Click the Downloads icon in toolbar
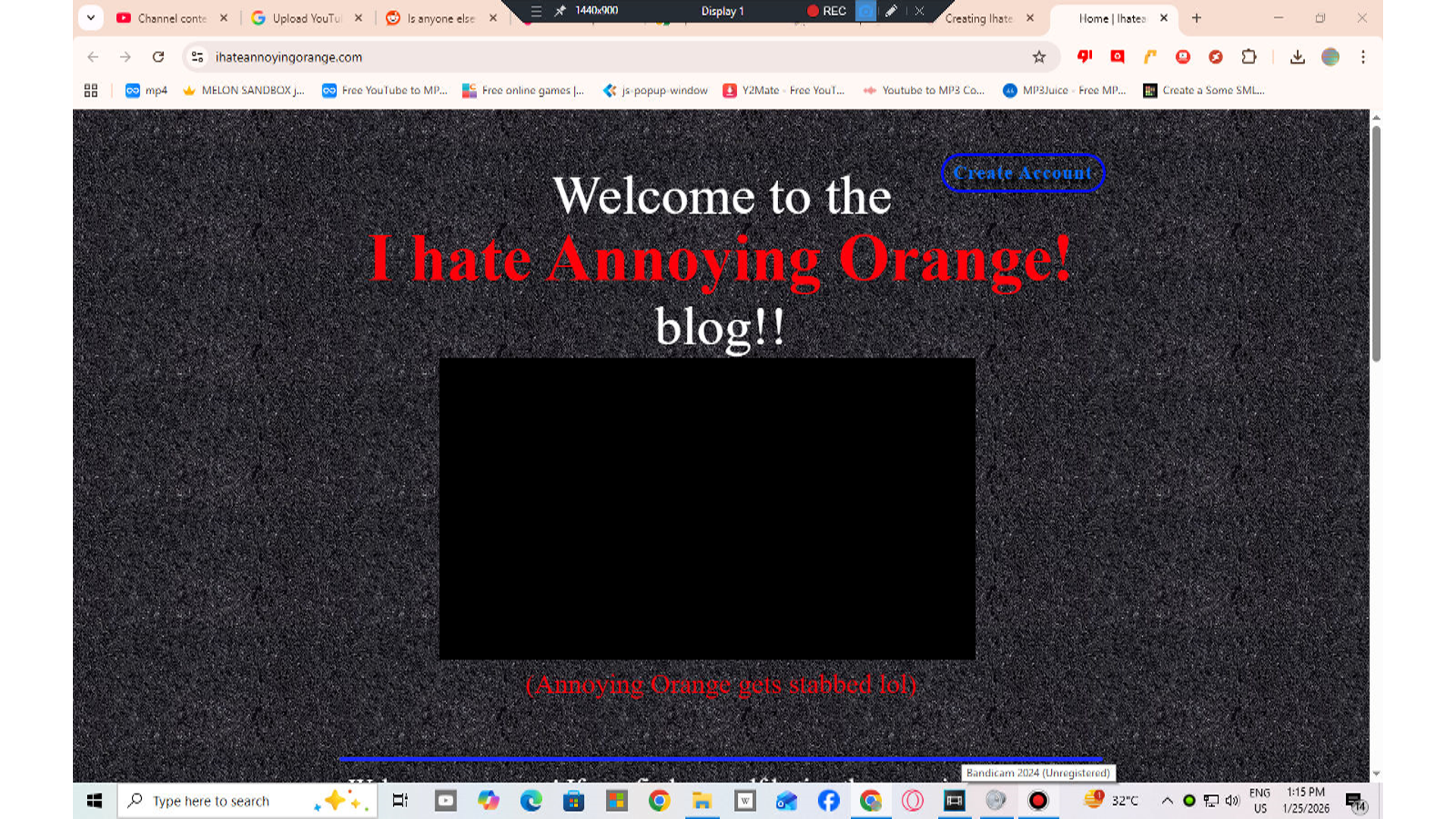Viewport: 1456px width, 819px height. click(1298, 57)
